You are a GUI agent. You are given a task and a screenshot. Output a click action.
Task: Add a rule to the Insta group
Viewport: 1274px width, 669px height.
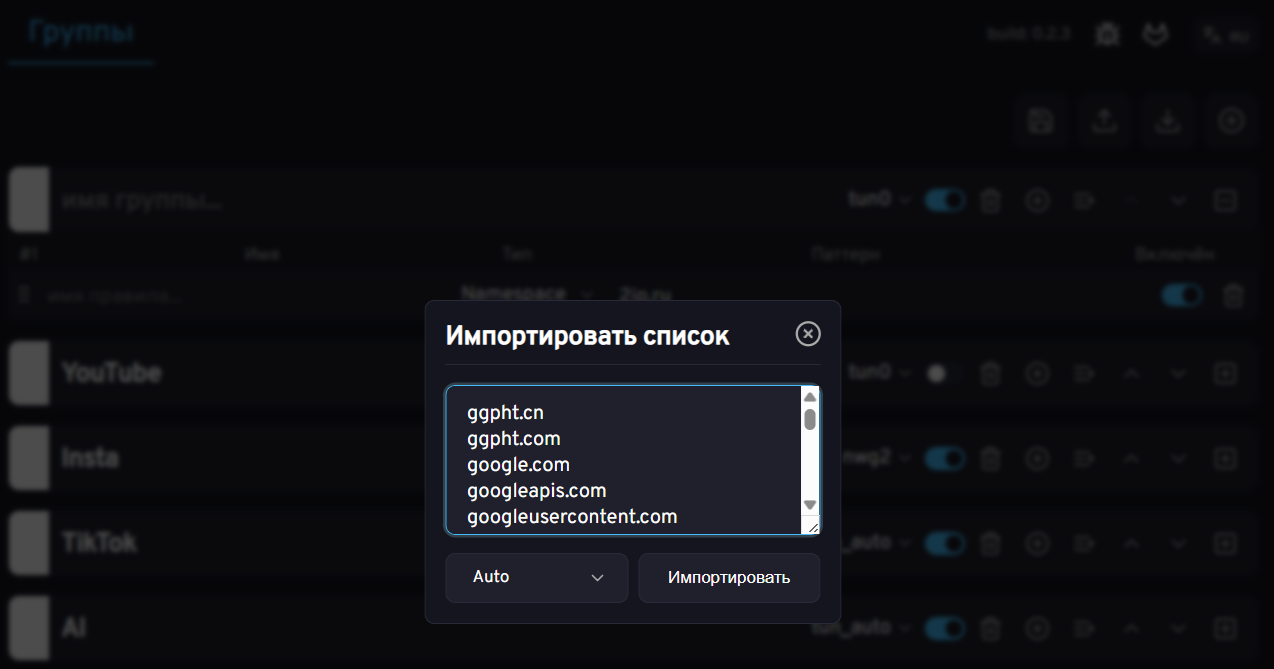[1037, 459]
